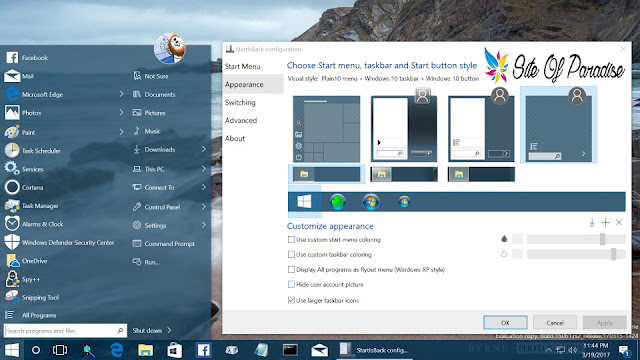Click the user account picture avatar
This screenshot has width=640, height=360.
pyautogui.click(x=170, y=49)
